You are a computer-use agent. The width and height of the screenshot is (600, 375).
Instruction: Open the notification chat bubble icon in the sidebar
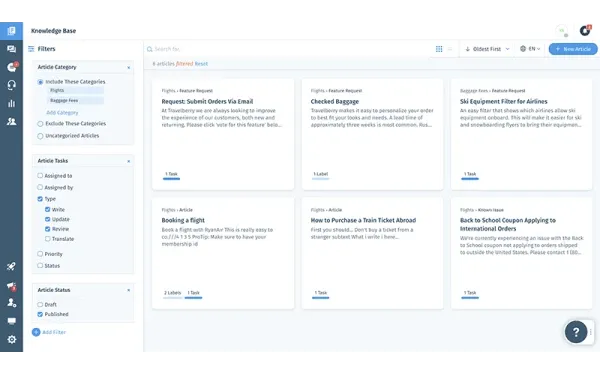point(12,67)
